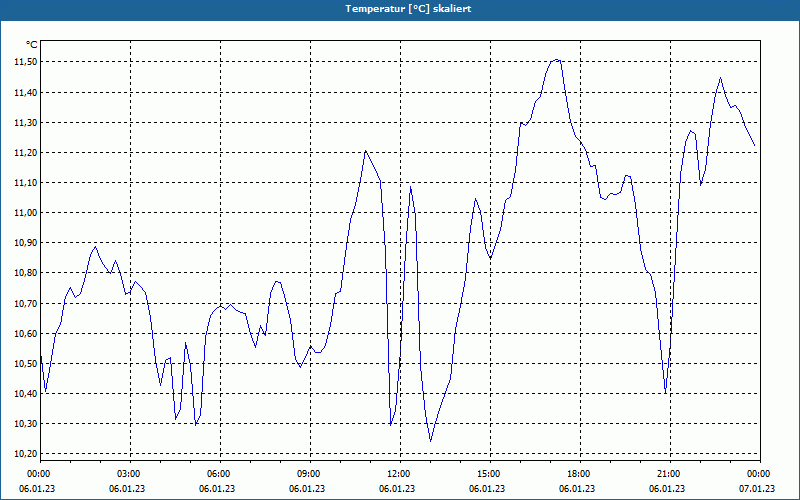Screen dimensions: 800x500
Task: Click the 07.01.23 date label
Action: pos(757,489)
